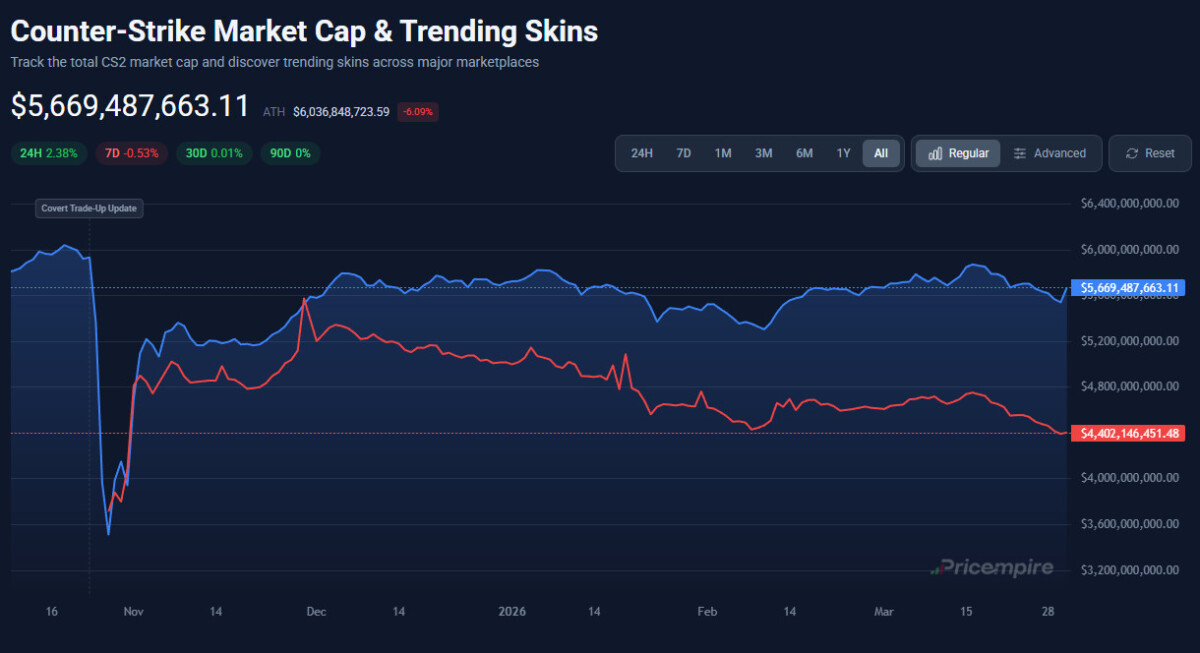The image size is (1200, 653).
Task: Click the refresh arrows icon on Reset
Action: pos(1132,154)
